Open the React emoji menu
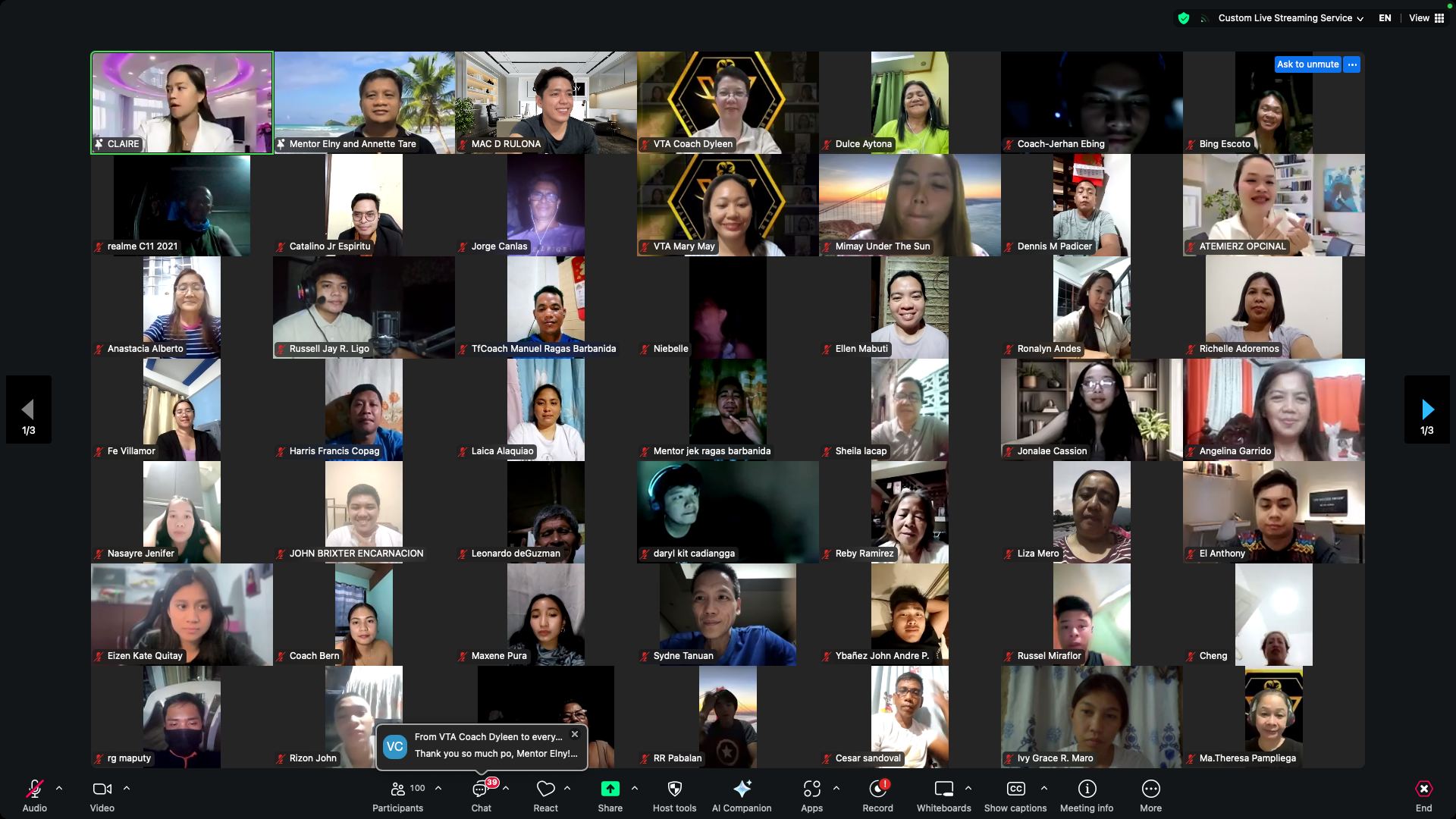 [545, 796]
